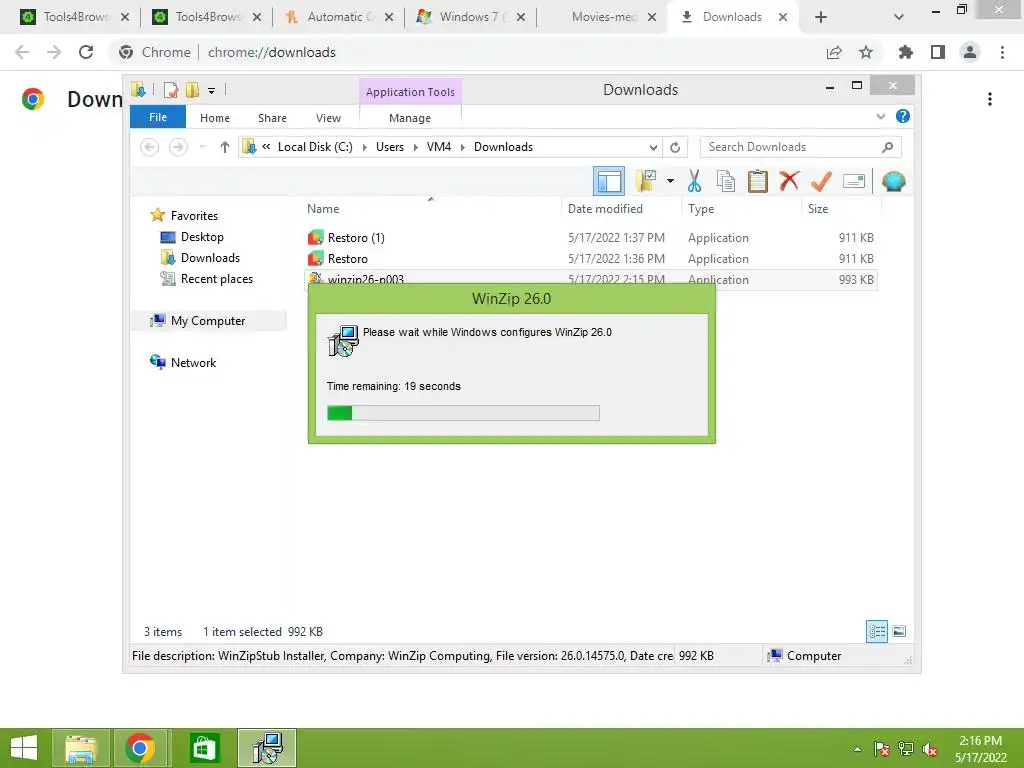Click the Paste clipboard icon

758,181
